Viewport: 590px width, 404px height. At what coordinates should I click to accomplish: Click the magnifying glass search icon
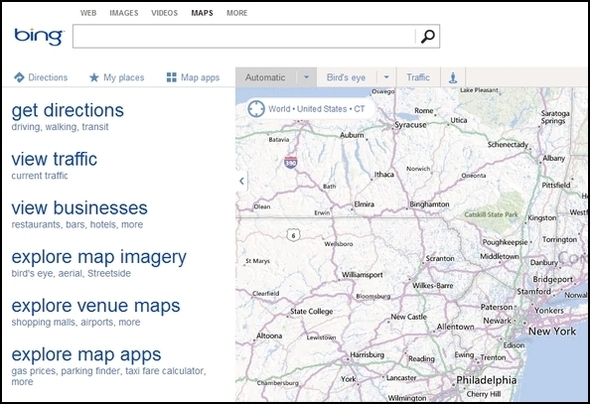pos(428,36)
